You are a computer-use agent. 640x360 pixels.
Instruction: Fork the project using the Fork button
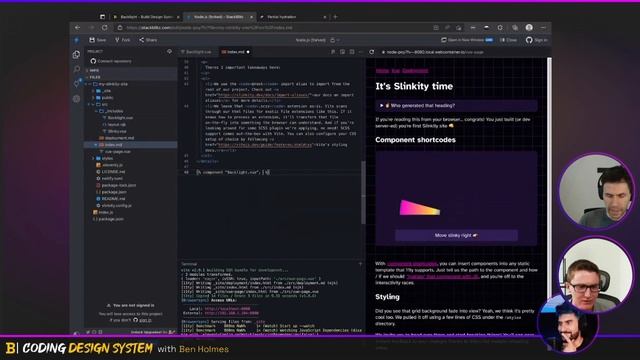pos(122,40)
